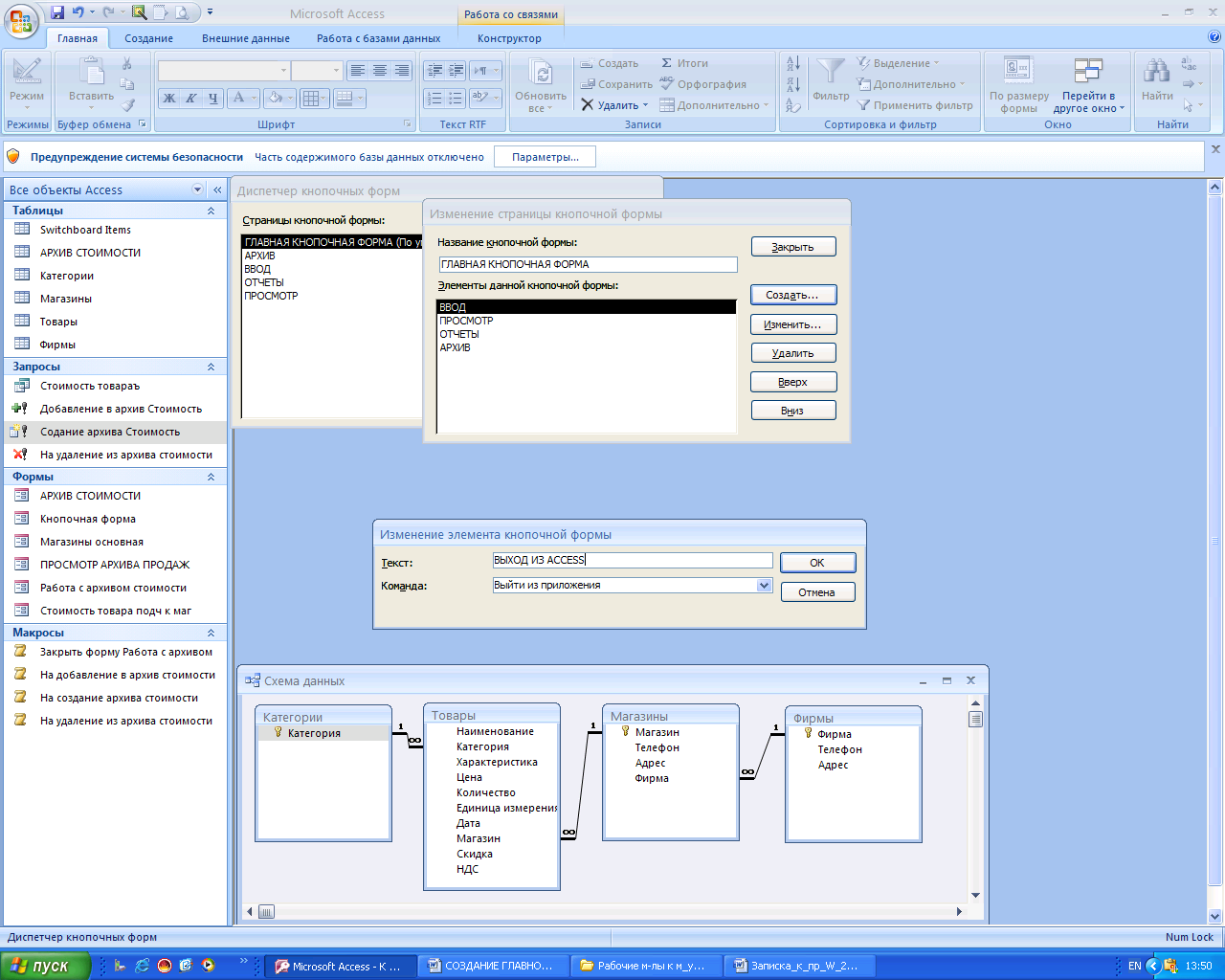The height and width of the screenshot is (980, 1225).
Task: Open the Выделение filter dropdown
Action: tap(898, 63)
